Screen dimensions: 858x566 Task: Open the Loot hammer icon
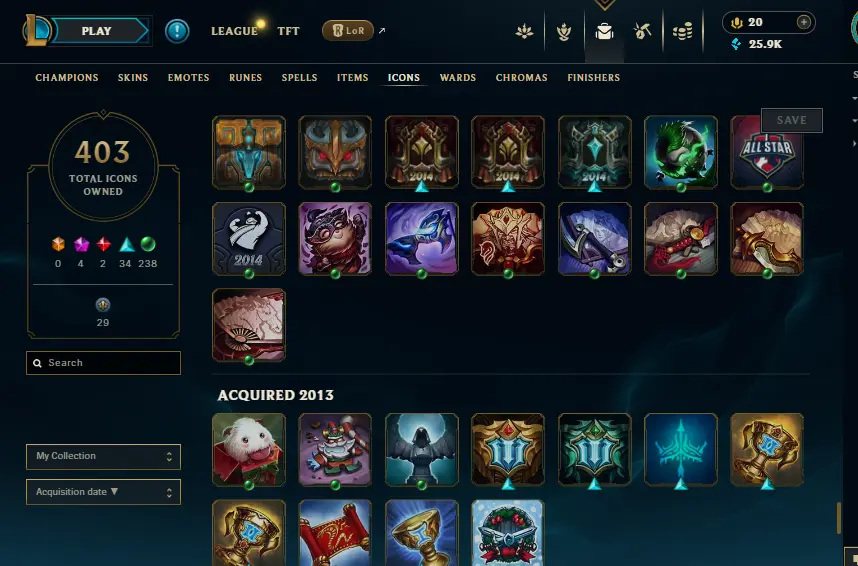click(642, 31)
